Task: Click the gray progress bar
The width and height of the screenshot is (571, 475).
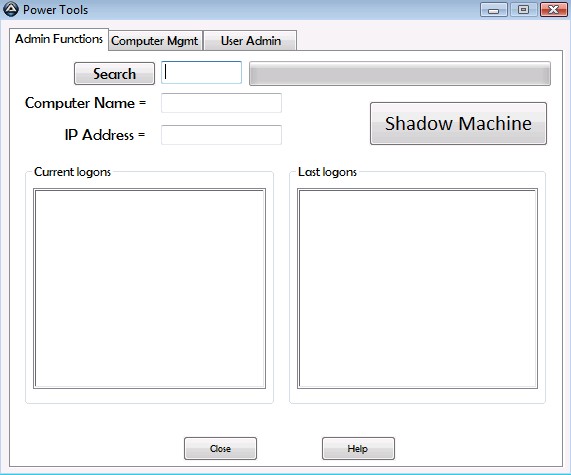Action: (399, 74)
